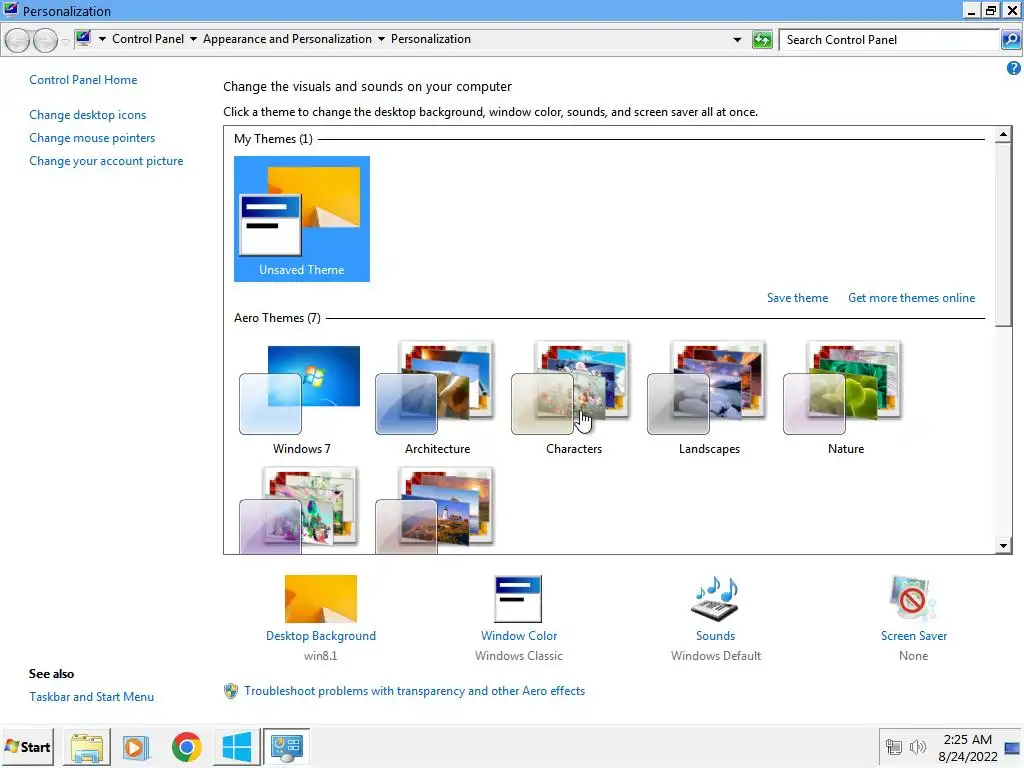
Task: Expand dropdown after Appearance and Personalization
Action: (381, 39)
